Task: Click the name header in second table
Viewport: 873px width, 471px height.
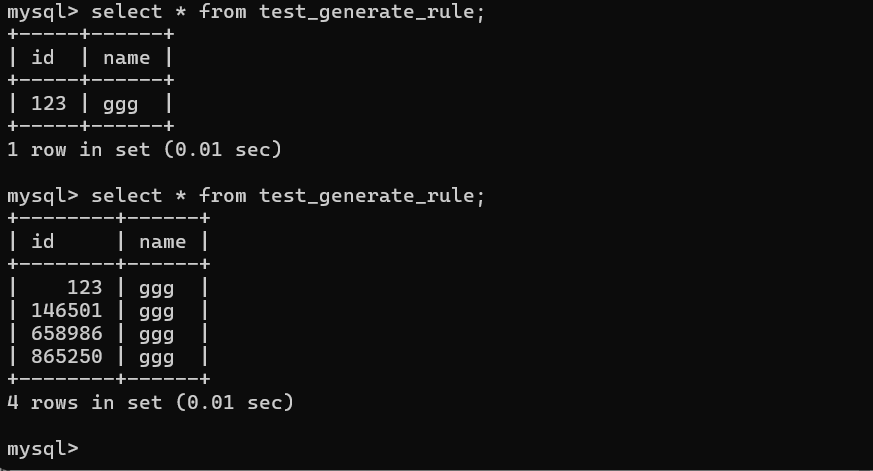Action: (163, 242)
